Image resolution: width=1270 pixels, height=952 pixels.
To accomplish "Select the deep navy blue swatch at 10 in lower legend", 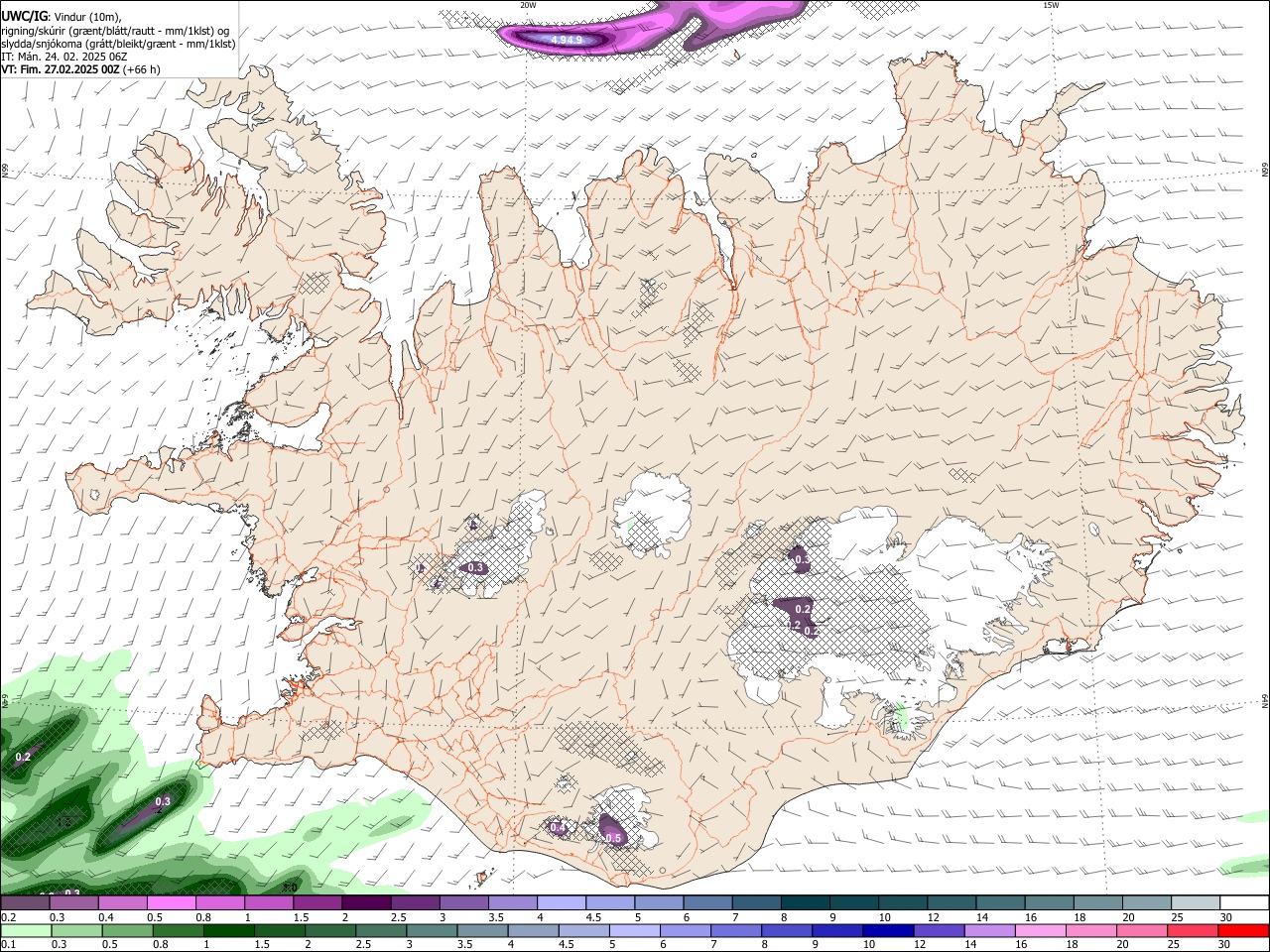I will click(888, 931).
